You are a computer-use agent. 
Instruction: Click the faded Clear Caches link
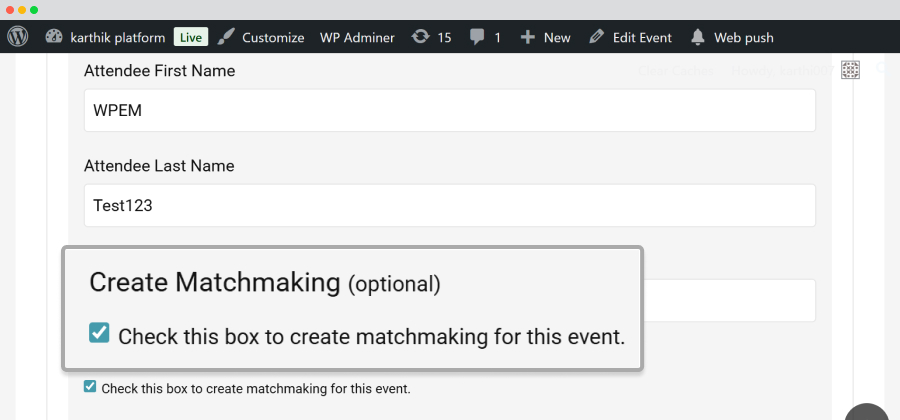[x=676, y=71]
